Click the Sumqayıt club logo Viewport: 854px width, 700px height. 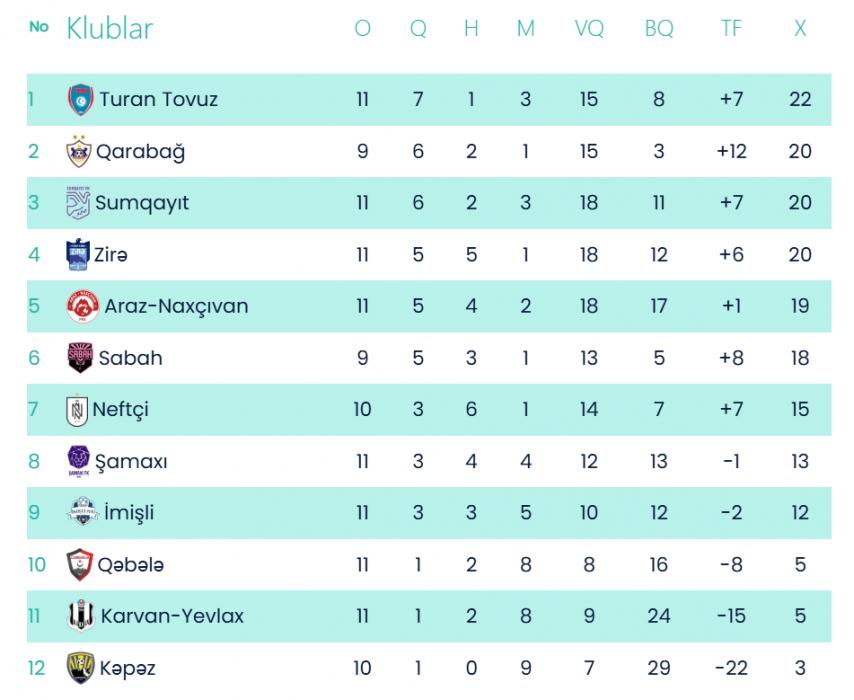78,203
